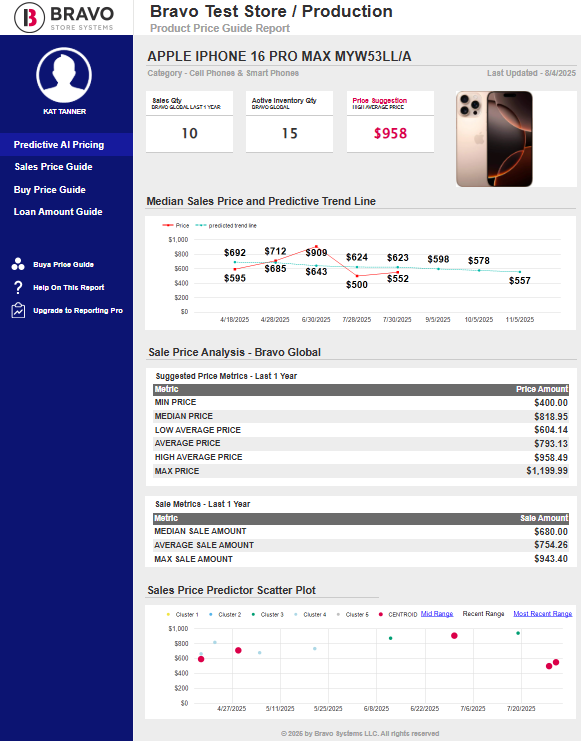Click the Sale Amount column header

pyautogui.click(x=544, y=518)
